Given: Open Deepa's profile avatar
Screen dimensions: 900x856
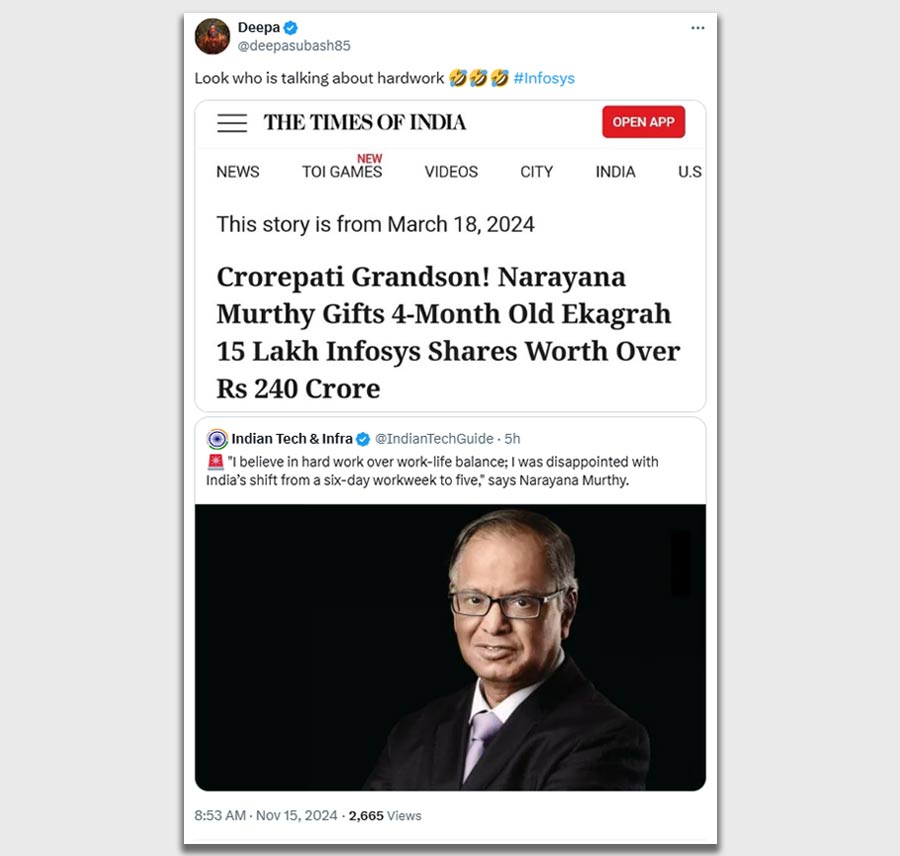Looking at the screenshot, I should (212, 36).
